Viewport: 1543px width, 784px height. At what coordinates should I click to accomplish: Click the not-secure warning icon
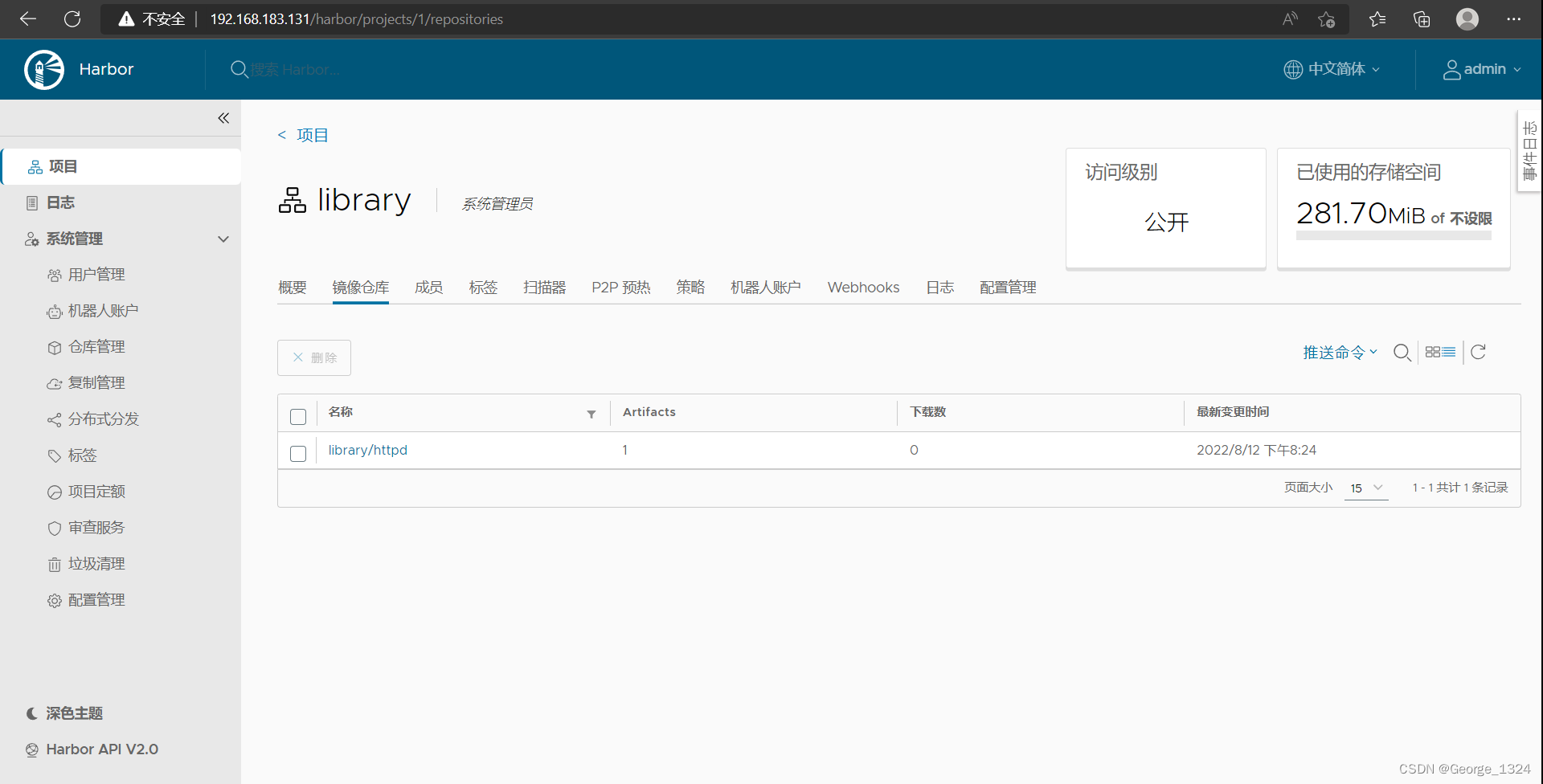click(x=126, y=19)
